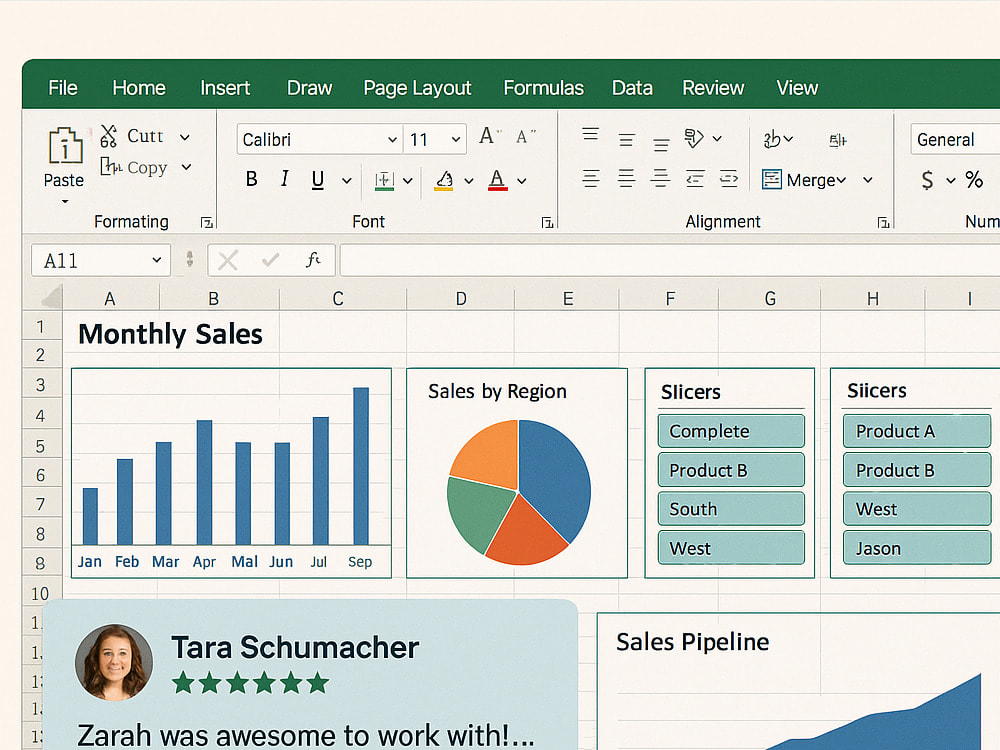
Task: Toggle Bold formatting
Action: tap(251, 179)
